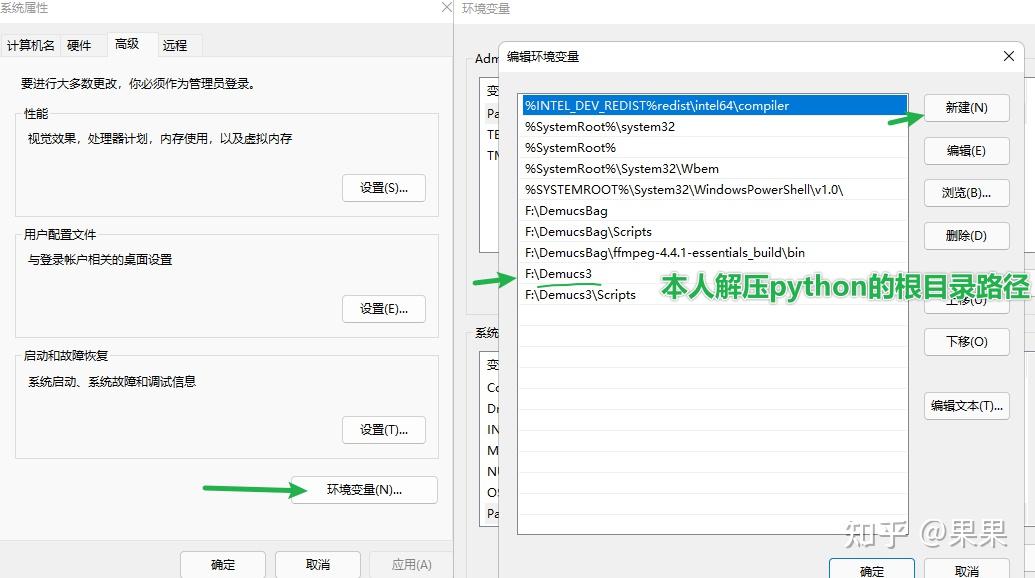Click 下移(O) to move entry down
This screenshot has height=578, width=1035.
966,341
